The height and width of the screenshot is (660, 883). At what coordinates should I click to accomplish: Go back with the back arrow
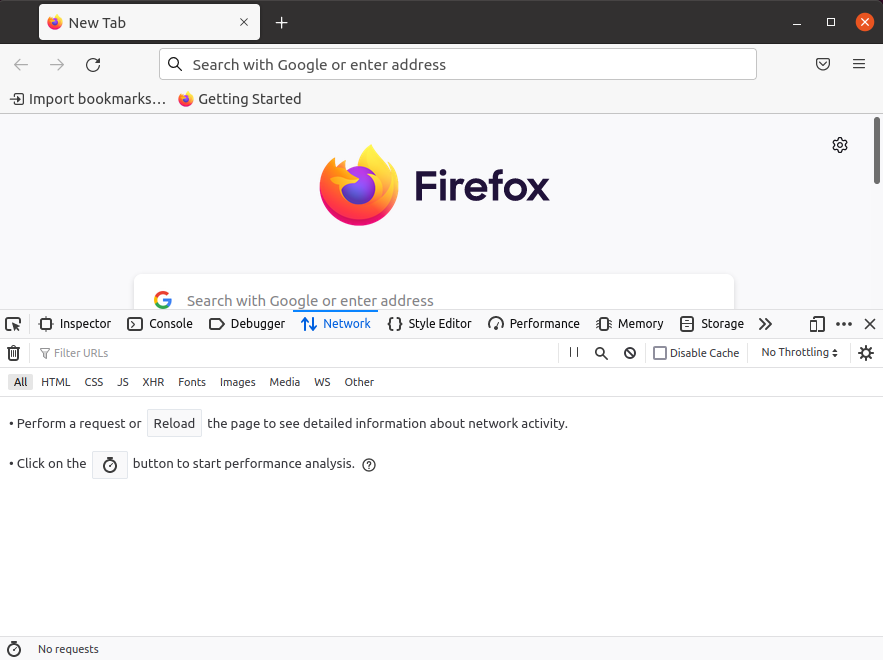click(x=21, y=65)
